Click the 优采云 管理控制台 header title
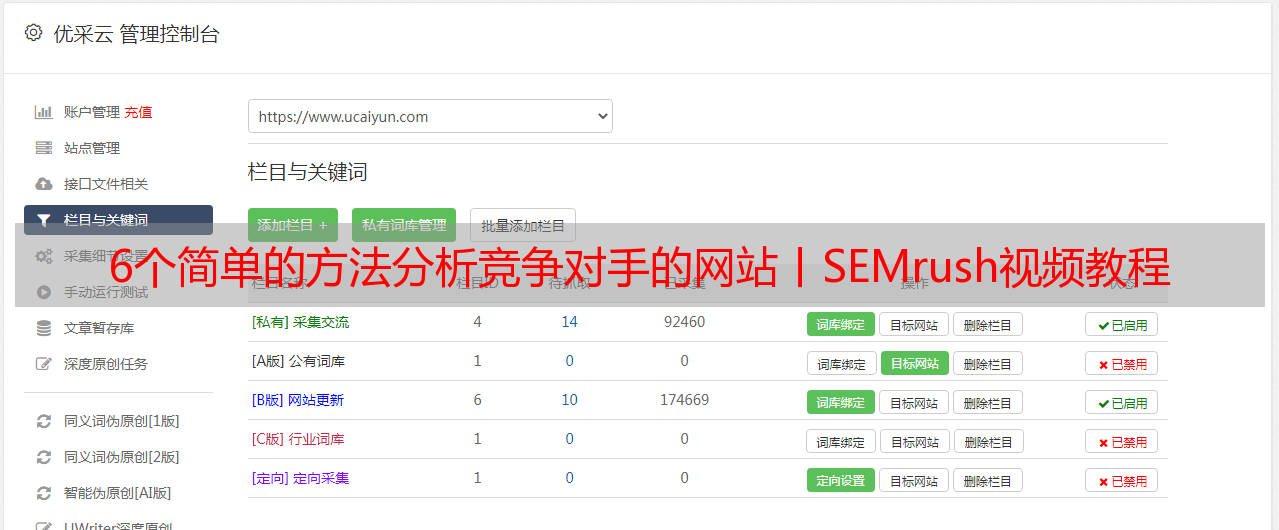 tap(136, 34)
